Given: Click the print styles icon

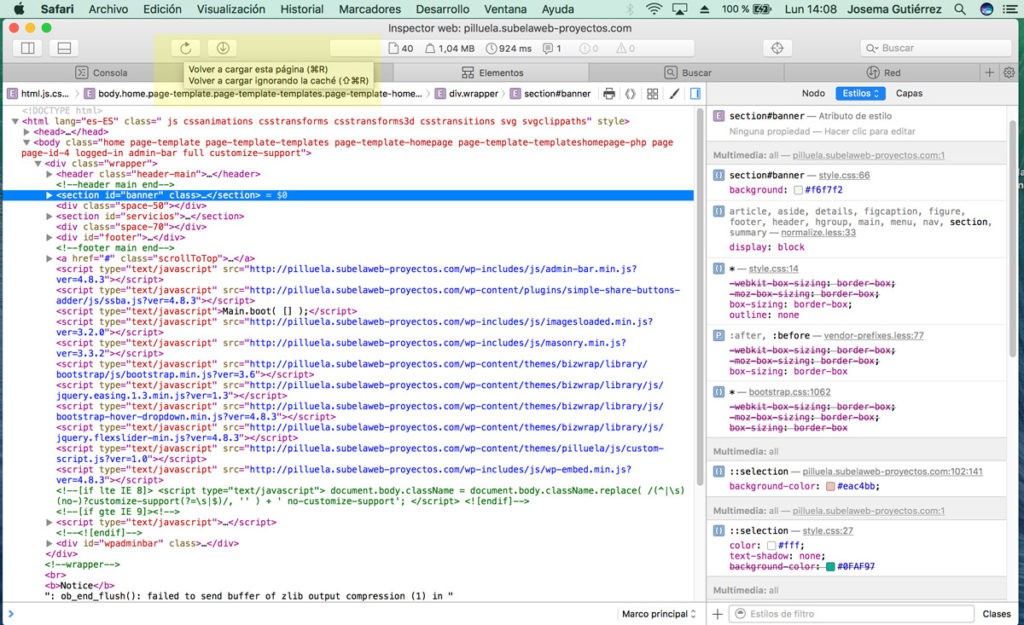Looking at the screenshot, I should coord(609,94).
